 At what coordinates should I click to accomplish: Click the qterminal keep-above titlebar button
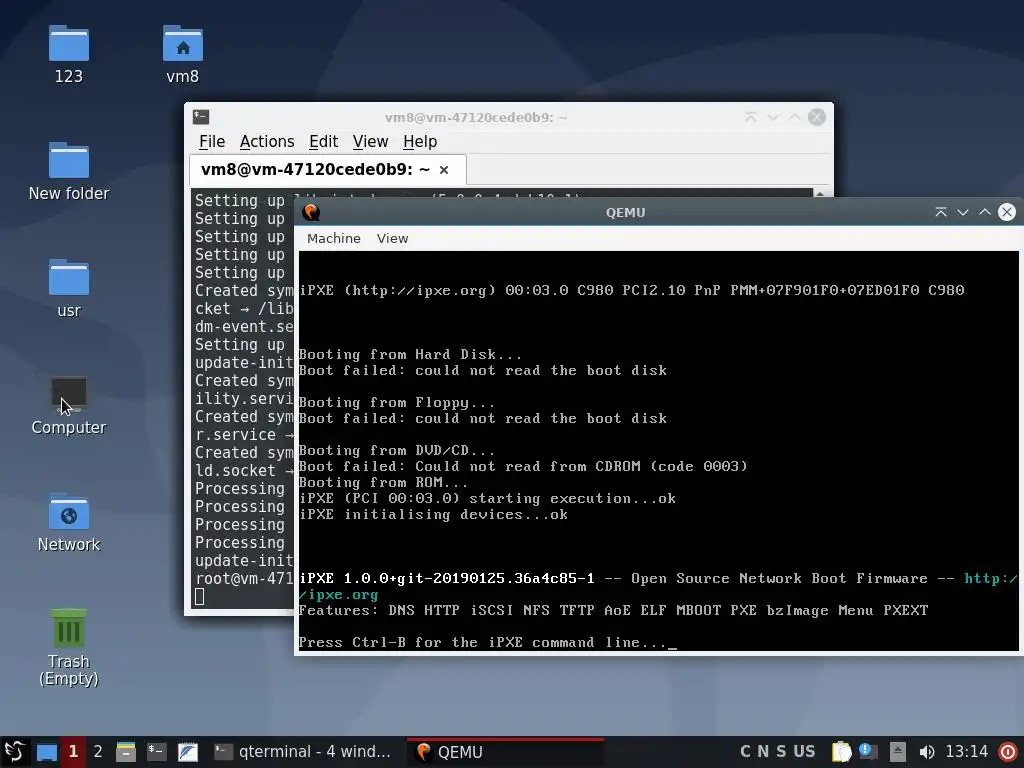coord(750,117)
